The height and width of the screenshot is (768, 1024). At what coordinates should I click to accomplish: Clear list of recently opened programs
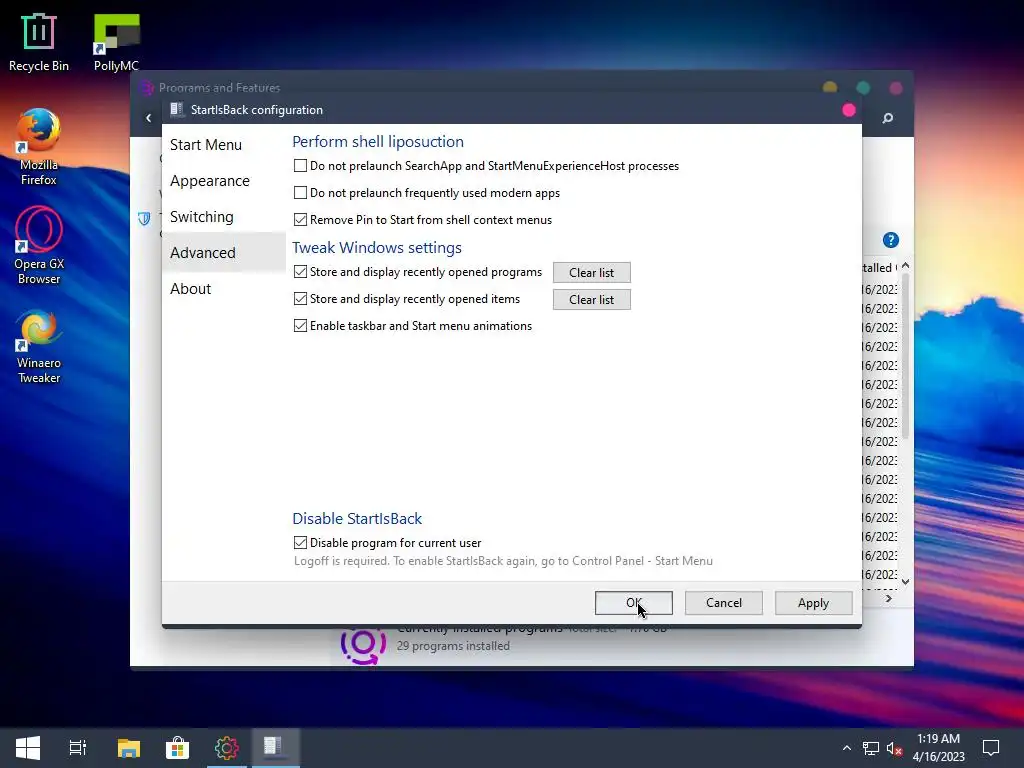[x=592, y=272]
